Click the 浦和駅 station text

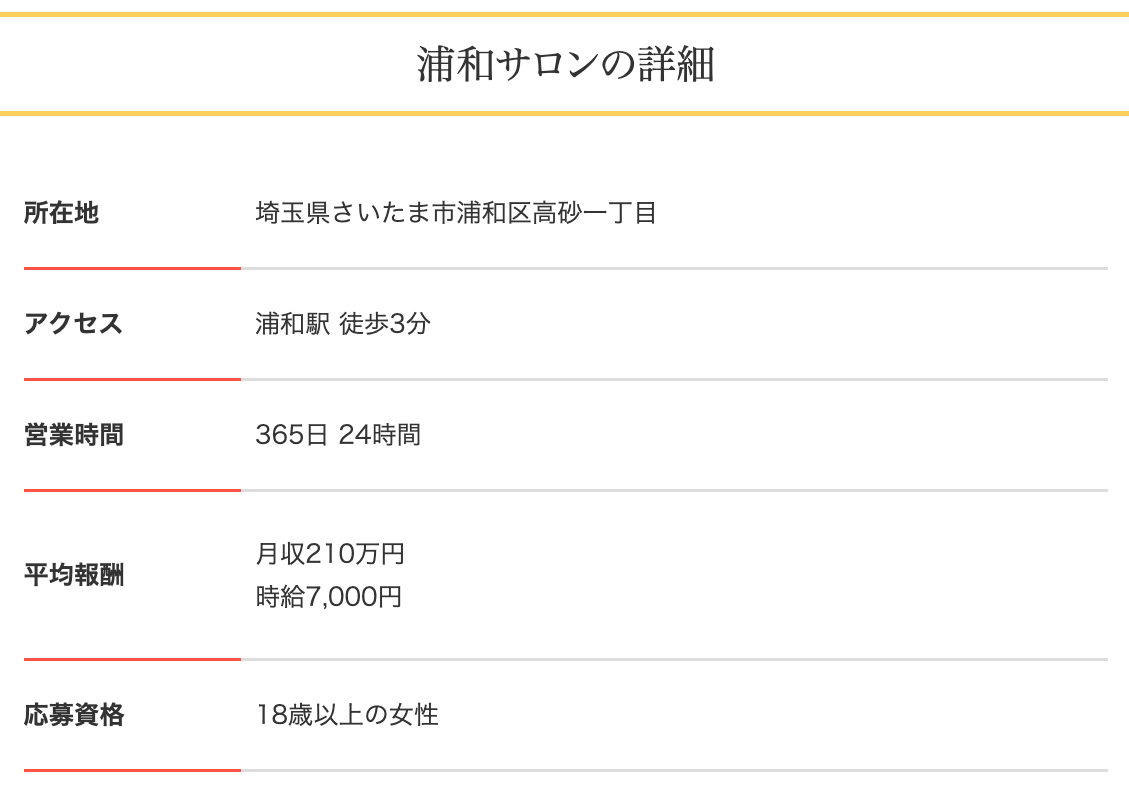[x=292, y=324]
